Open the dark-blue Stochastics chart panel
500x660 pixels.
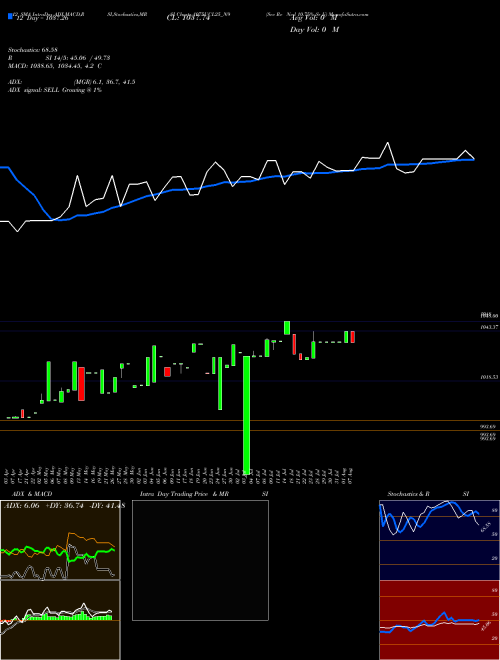(x=439, y=540)
